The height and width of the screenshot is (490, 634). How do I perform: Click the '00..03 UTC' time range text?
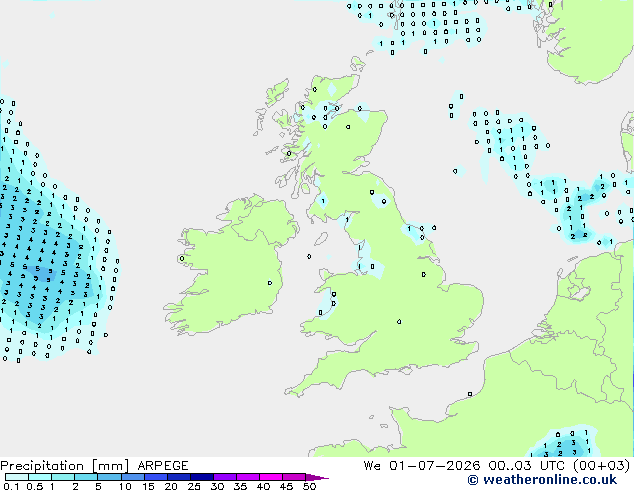(x=527, y=466)
